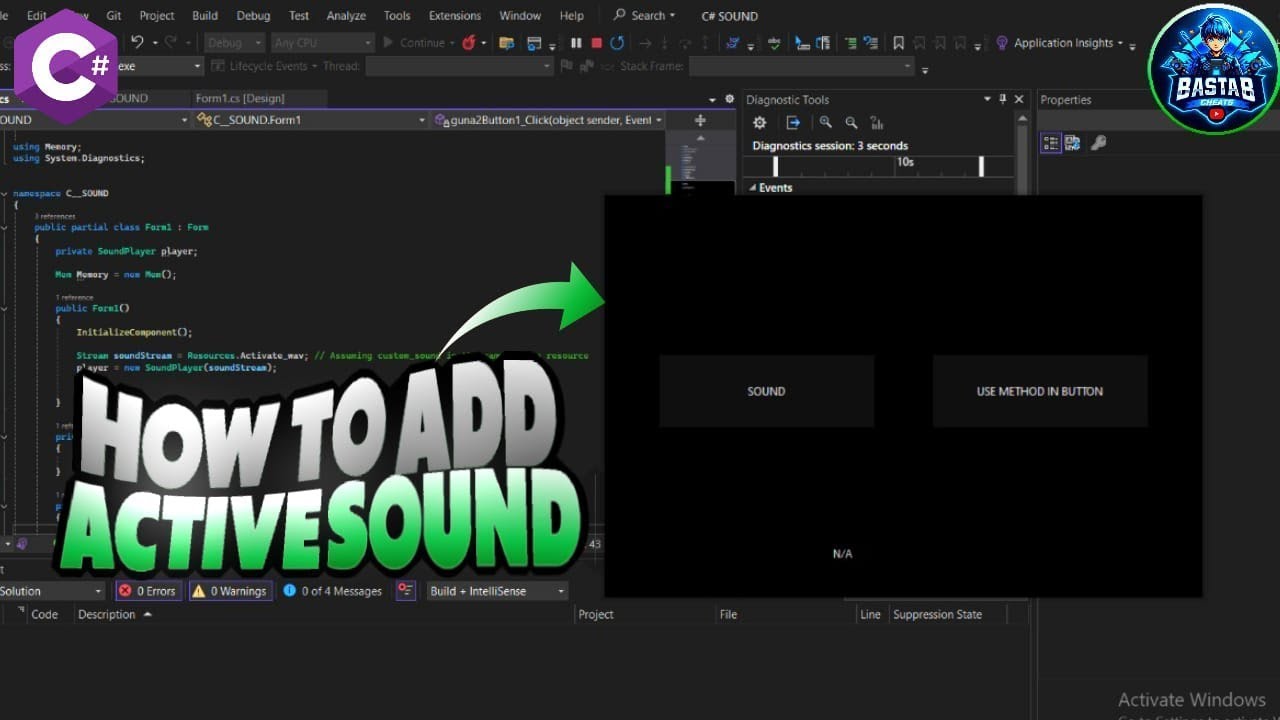Click the File column header in Error List

coord(728,614)
